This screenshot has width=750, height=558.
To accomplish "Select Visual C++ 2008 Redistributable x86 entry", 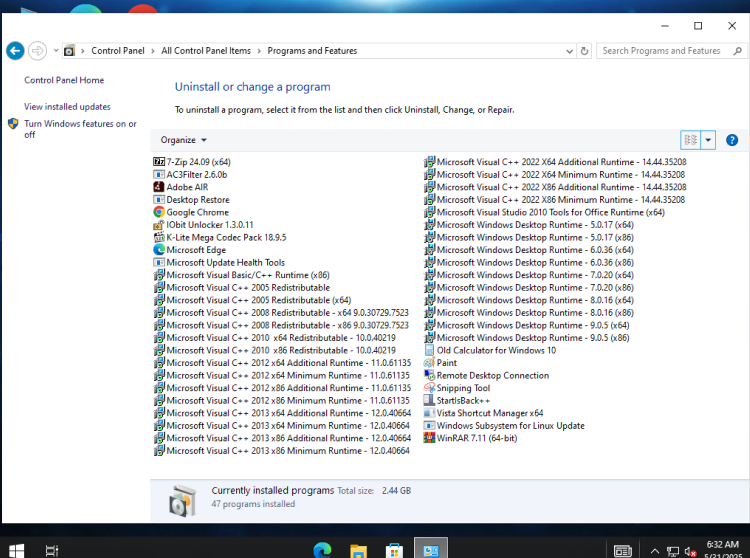I will (x=281, y=325).
